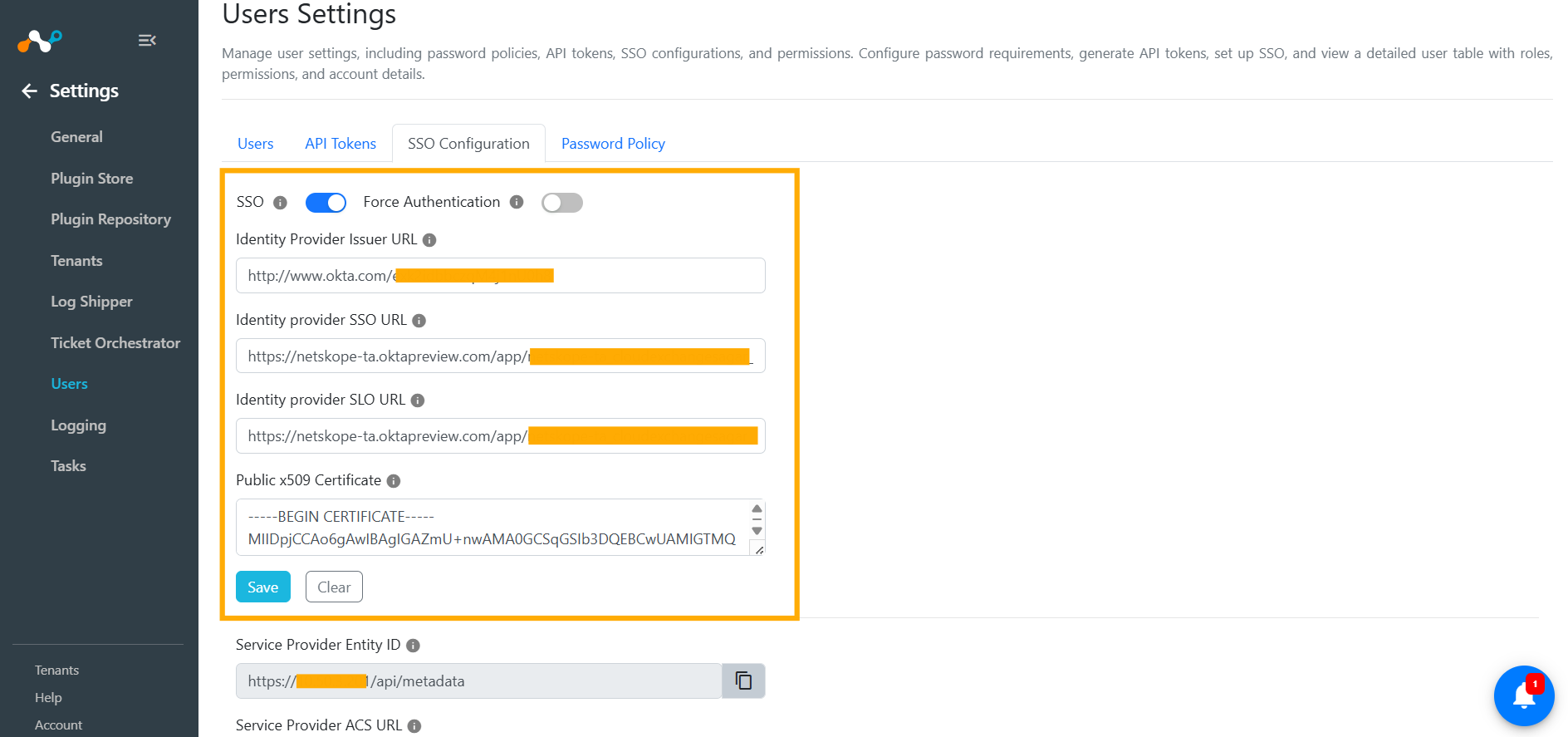This screenshot has width=1568, height=737.
Task: Clear the SSO configuration form
Action: [x=334, y=587]
